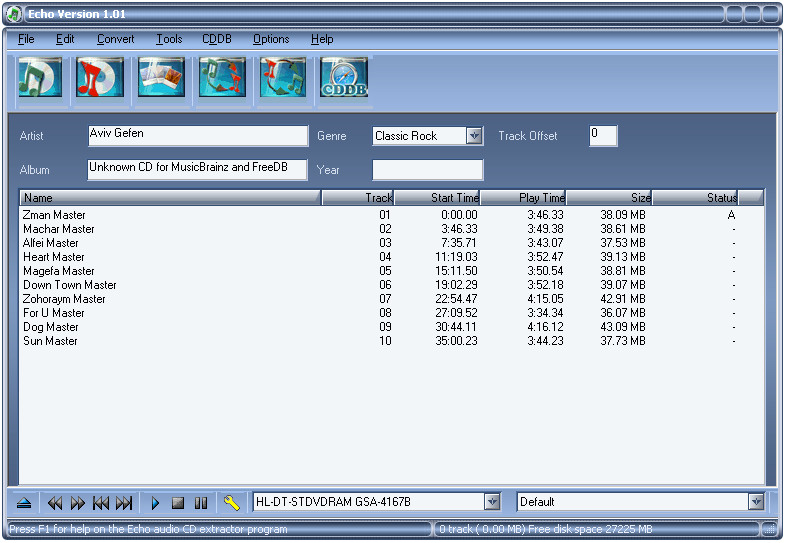This screenshot has height=543, width=787.
Task: Expand the Genre dropdown showing Classic Rock
Action: 474,135
